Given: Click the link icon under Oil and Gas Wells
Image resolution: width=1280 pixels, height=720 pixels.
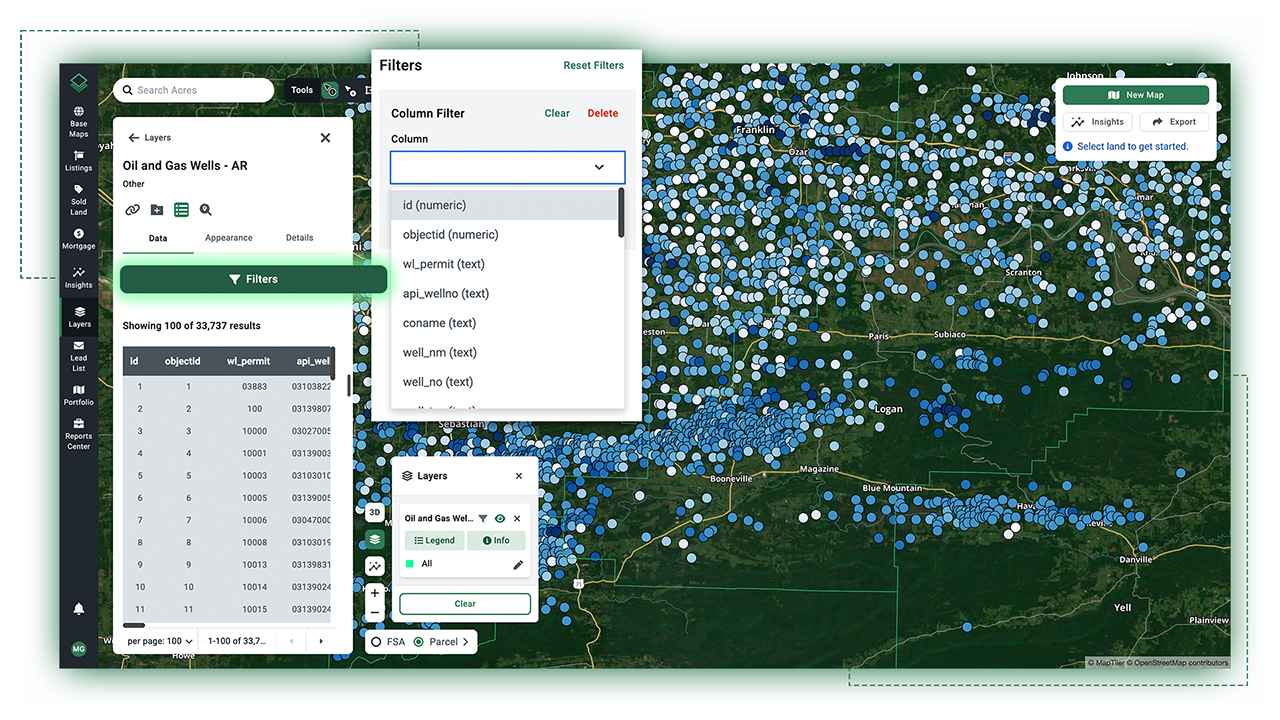Looking at the screenshot, I should (132, 210).
